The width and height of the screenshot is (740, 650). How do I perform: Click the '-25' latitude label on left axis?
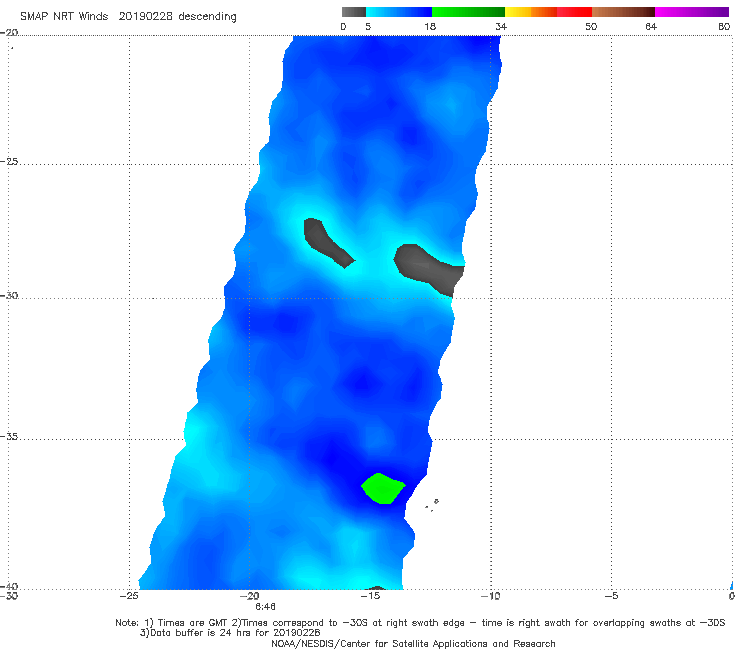pyautogui.click(x=9, y=161)
